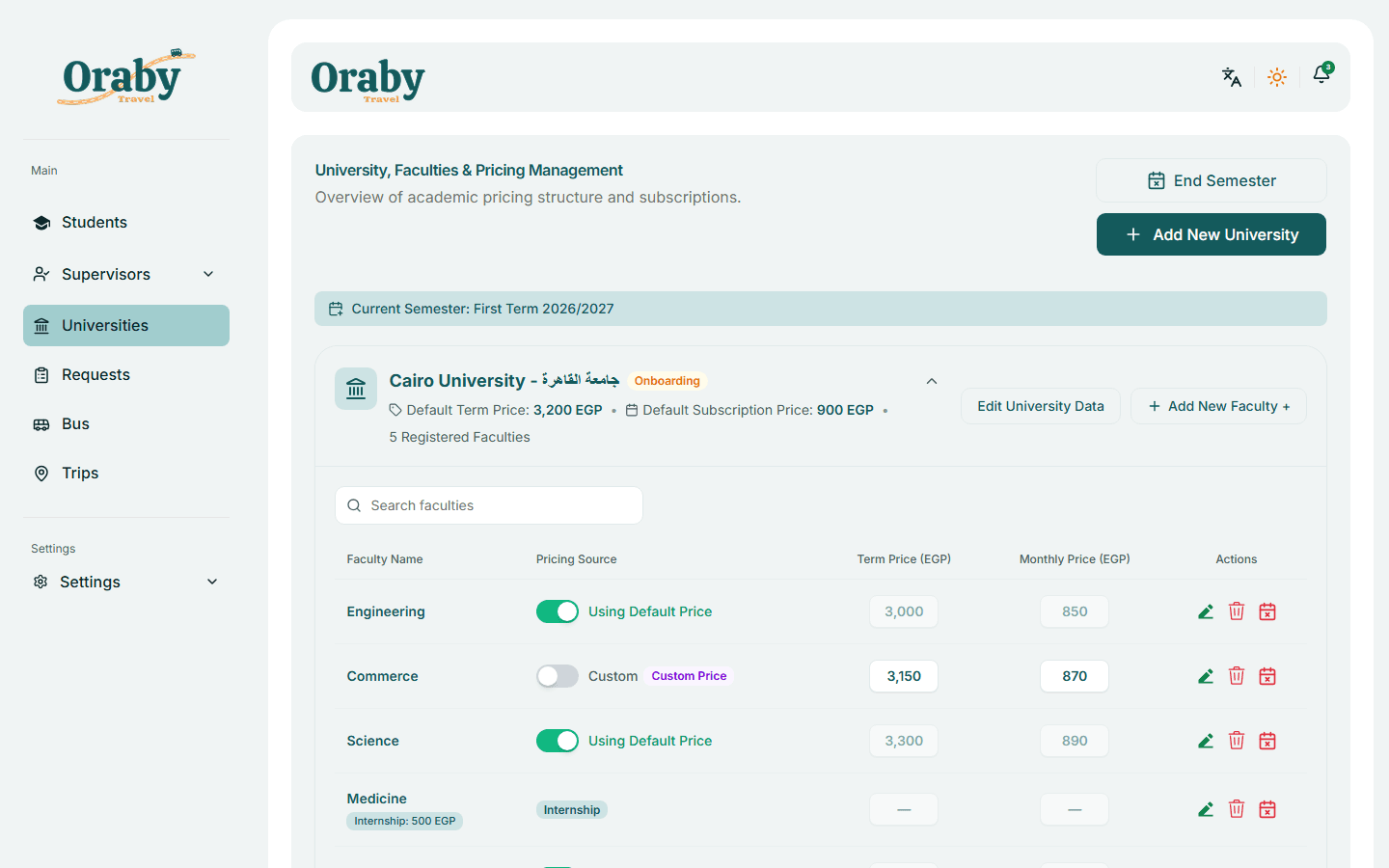The width and height of the screenshot is (1389, 868).
Task: Expand the Supervisors submenu chevron
Action: coord(208,274)
